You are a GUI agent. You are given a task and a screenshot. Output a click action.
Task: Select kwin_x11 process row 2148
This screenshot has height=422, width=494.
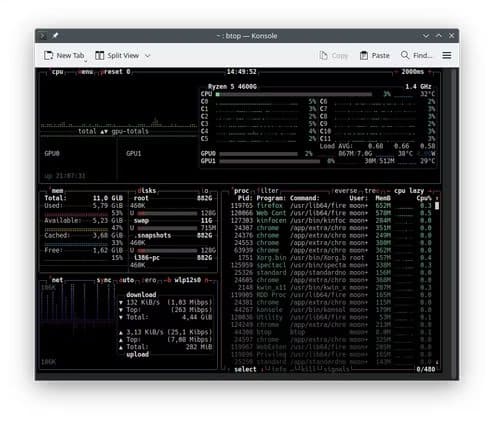click(331, 288)
